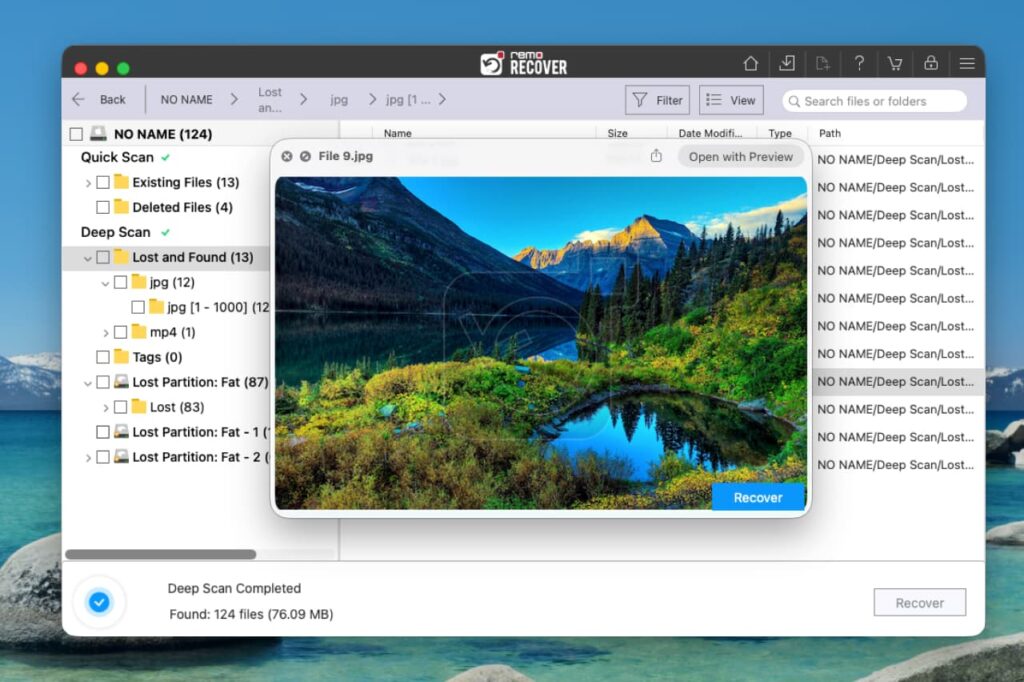The width and height of the screenshot is (1024, 682).
Task: Open the View options button
Action: tap(731, 100)
